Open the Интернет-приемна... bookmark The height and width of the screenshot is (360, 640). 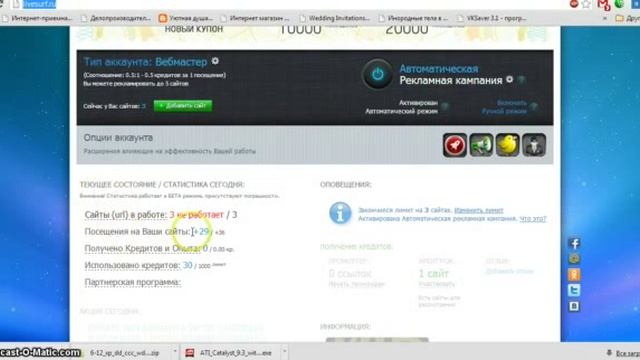click(37, 18)
